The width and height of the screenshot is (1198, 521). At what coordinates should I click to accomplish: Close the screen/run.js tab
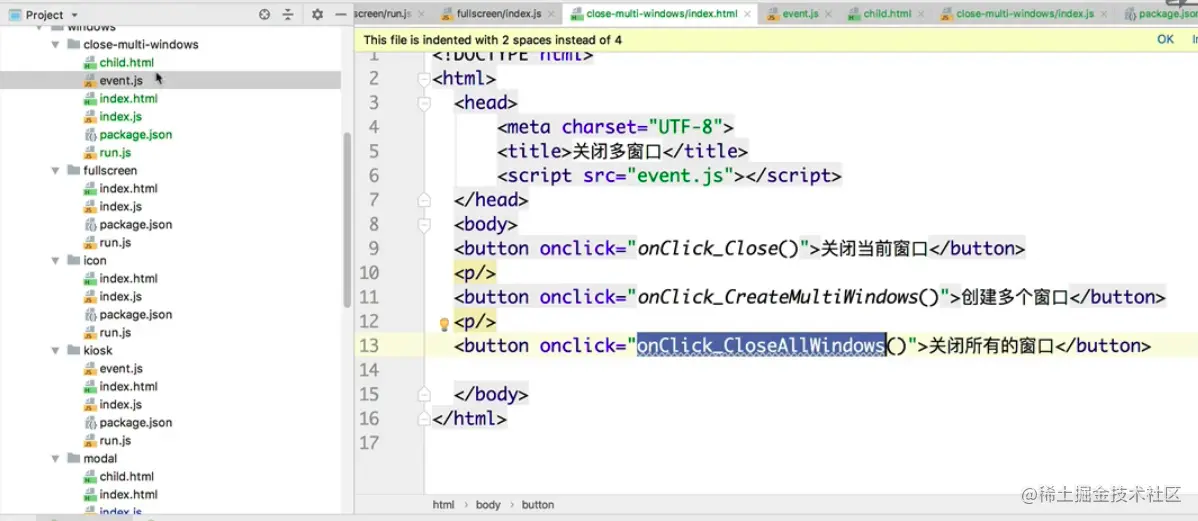click(x=422, y=14)
